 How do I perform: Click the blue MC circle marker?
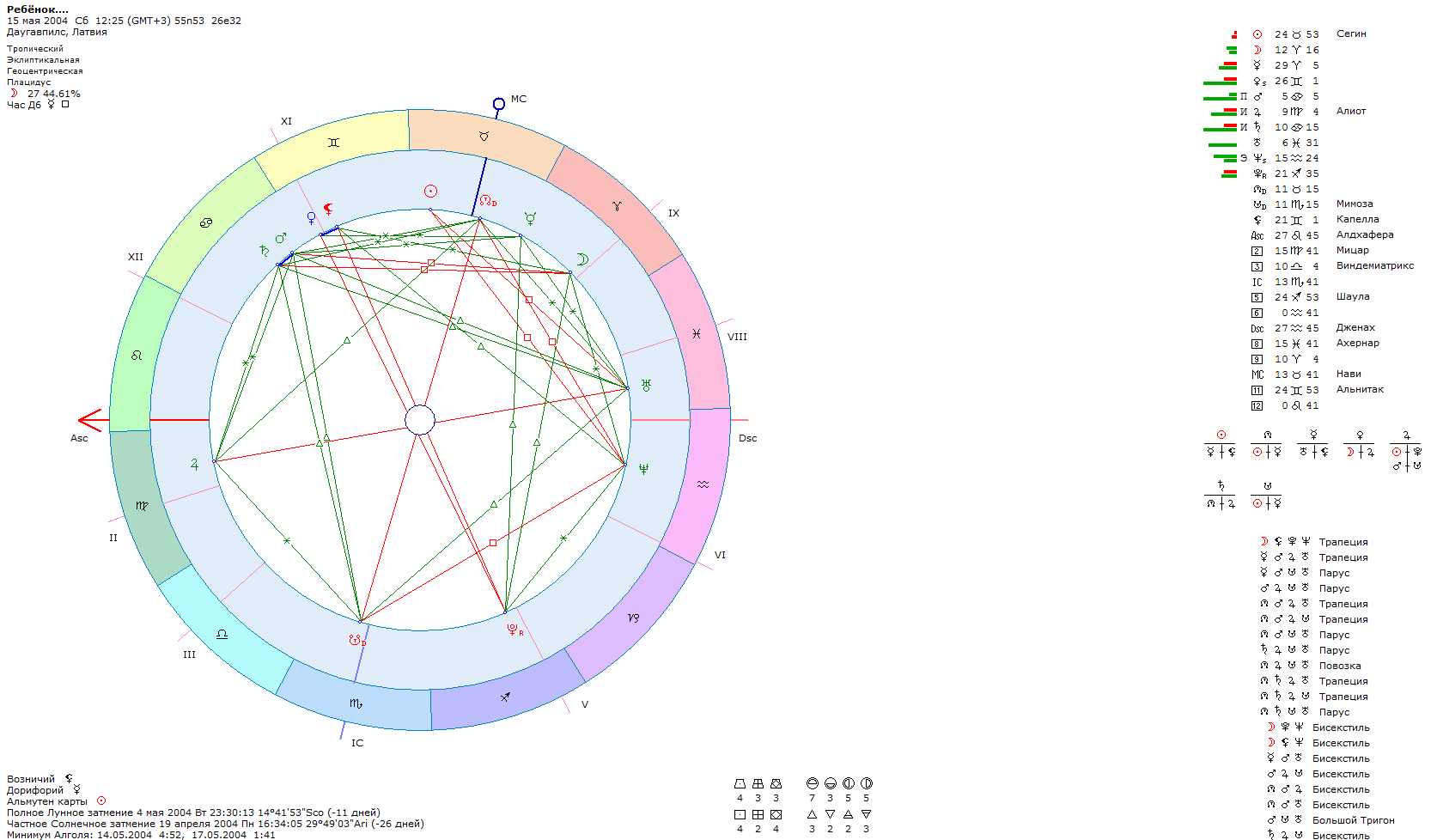[499, 104]
